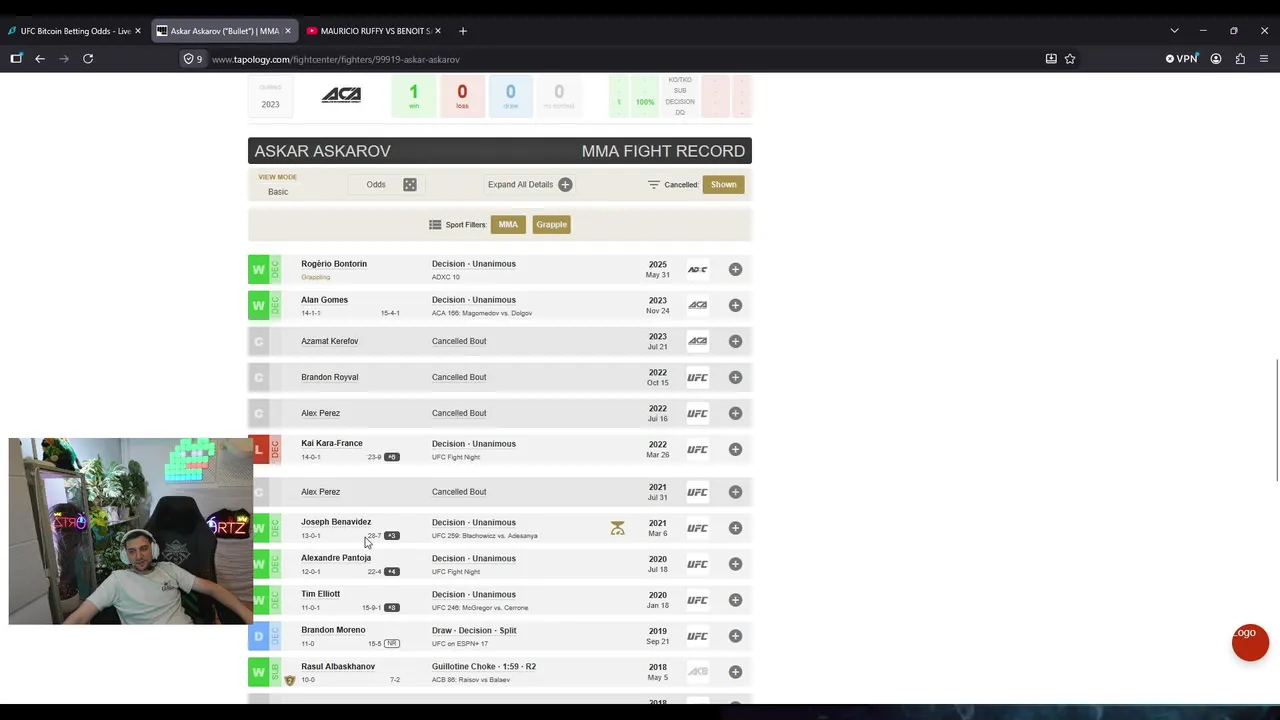Click the "UFC on ESPN+ 17" event text
The width and height of the screenshot is (1280, 720).
pyautogui.click(x=460, y=644)
